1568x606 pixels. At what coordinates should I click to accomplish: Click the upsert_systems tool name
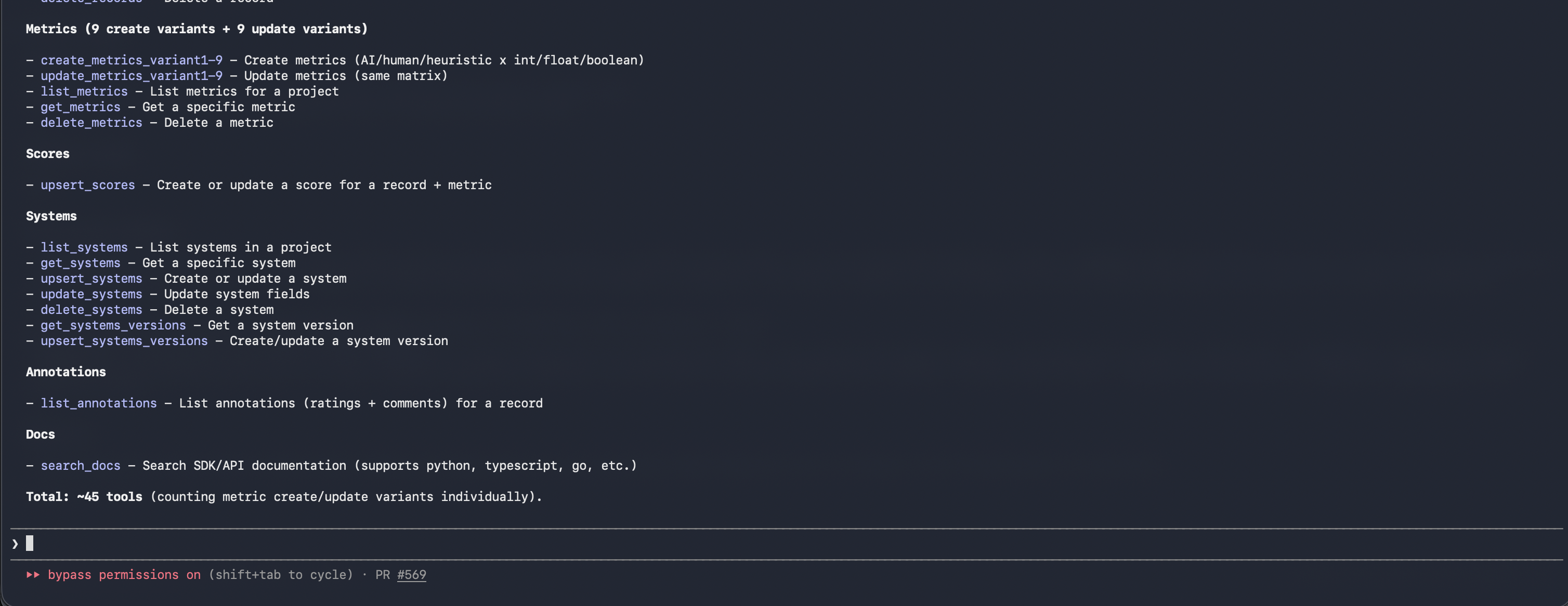click(92, 279)
